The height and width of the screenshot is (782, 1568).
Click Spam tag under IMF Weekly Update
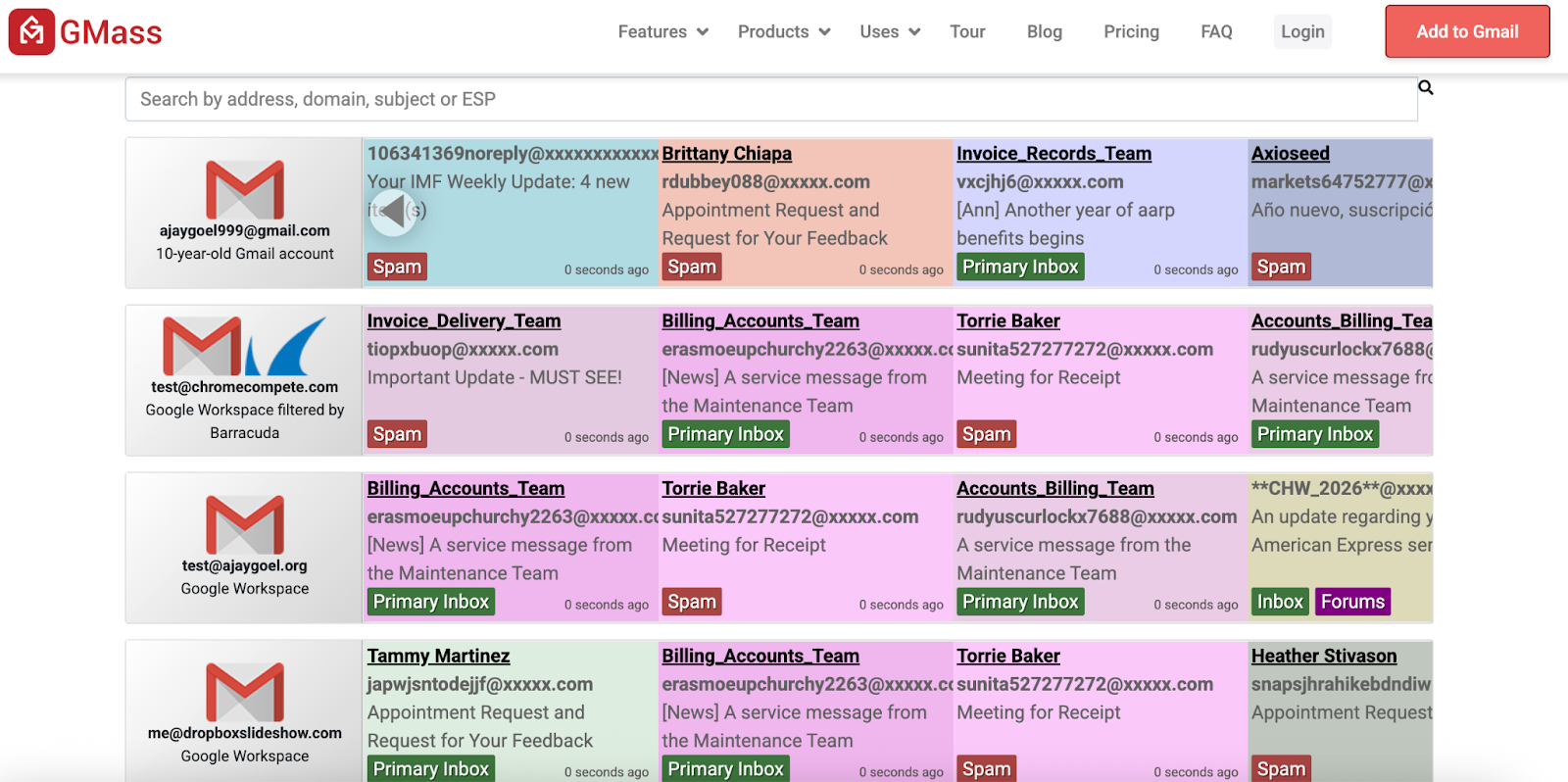tap(397, 267)
